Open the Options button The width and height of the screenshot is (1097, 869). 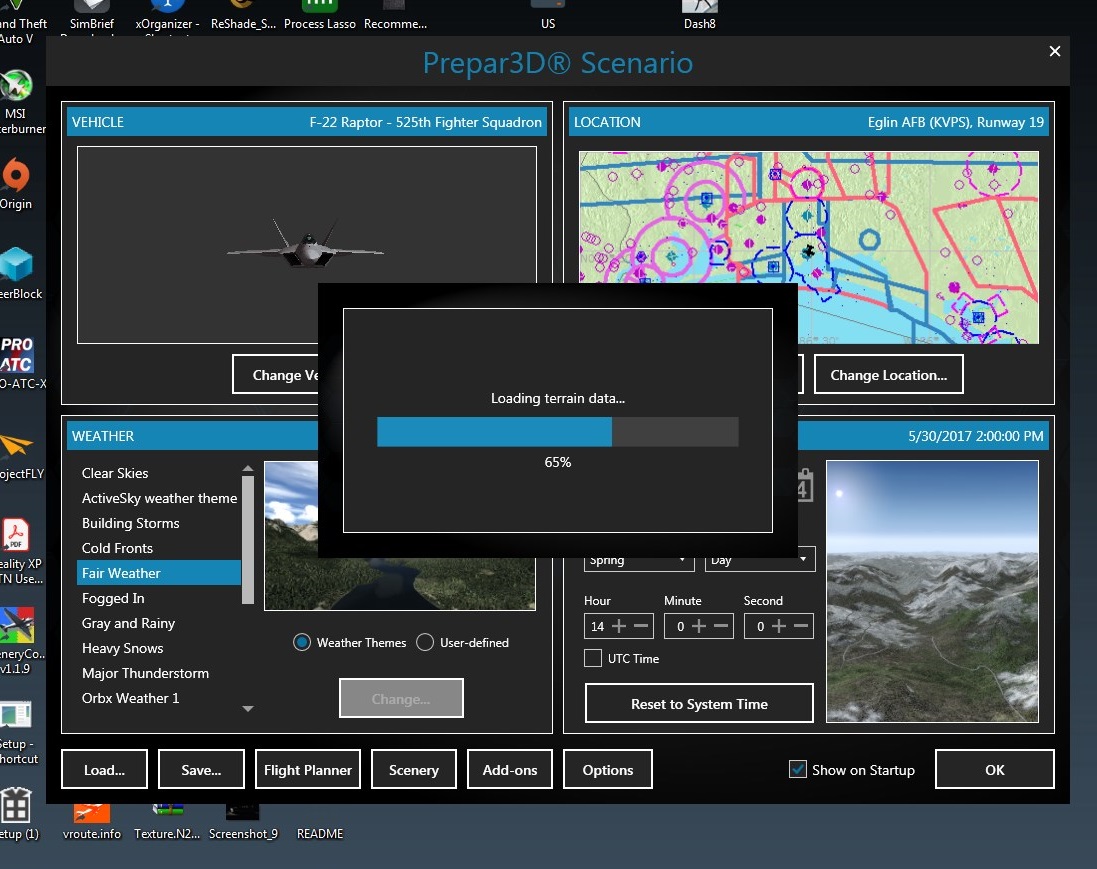[607, 770]
